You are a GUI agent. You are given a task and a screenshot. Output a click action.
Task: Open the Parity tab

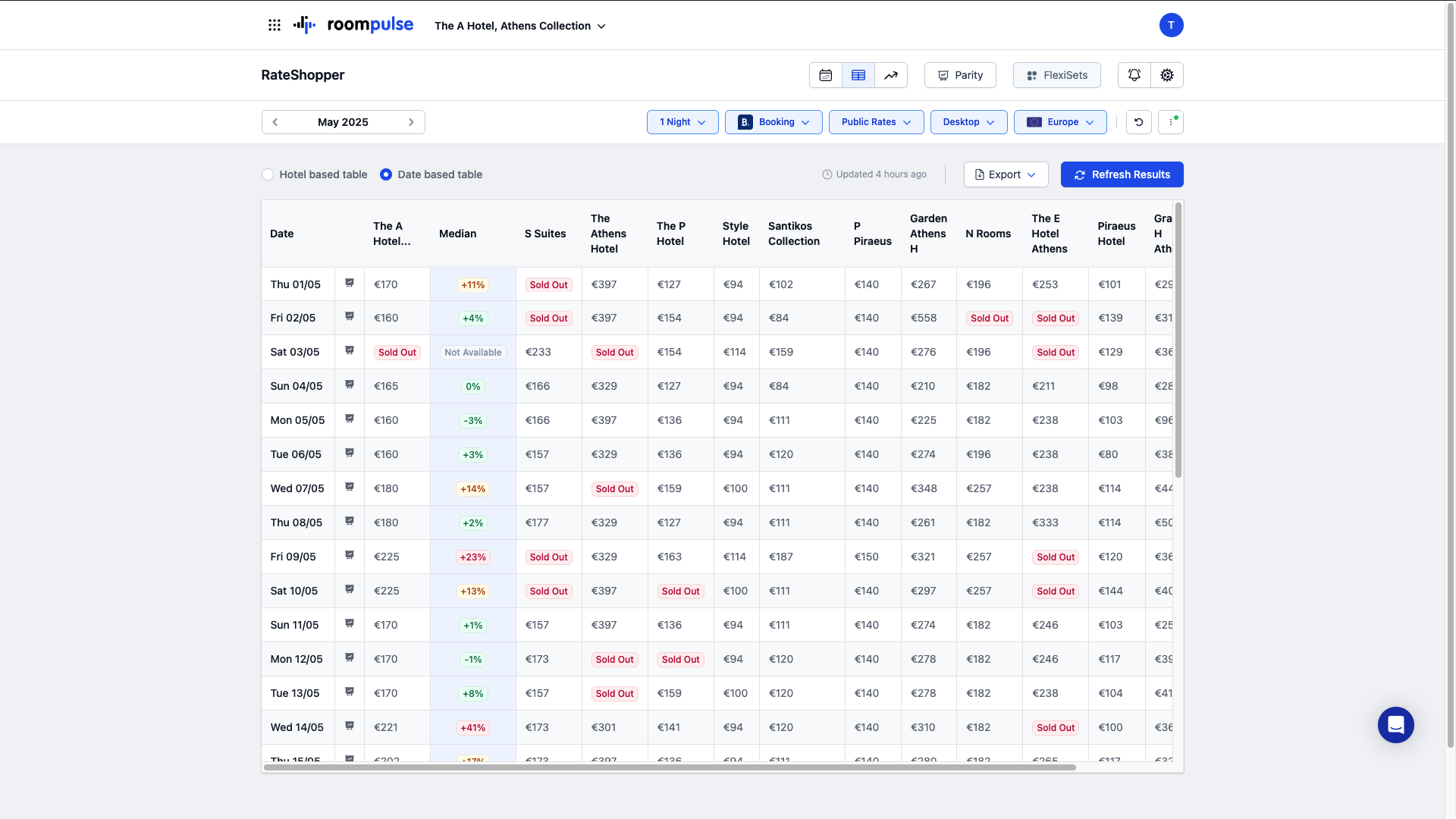pyautogui.click(x=960, y=75)
